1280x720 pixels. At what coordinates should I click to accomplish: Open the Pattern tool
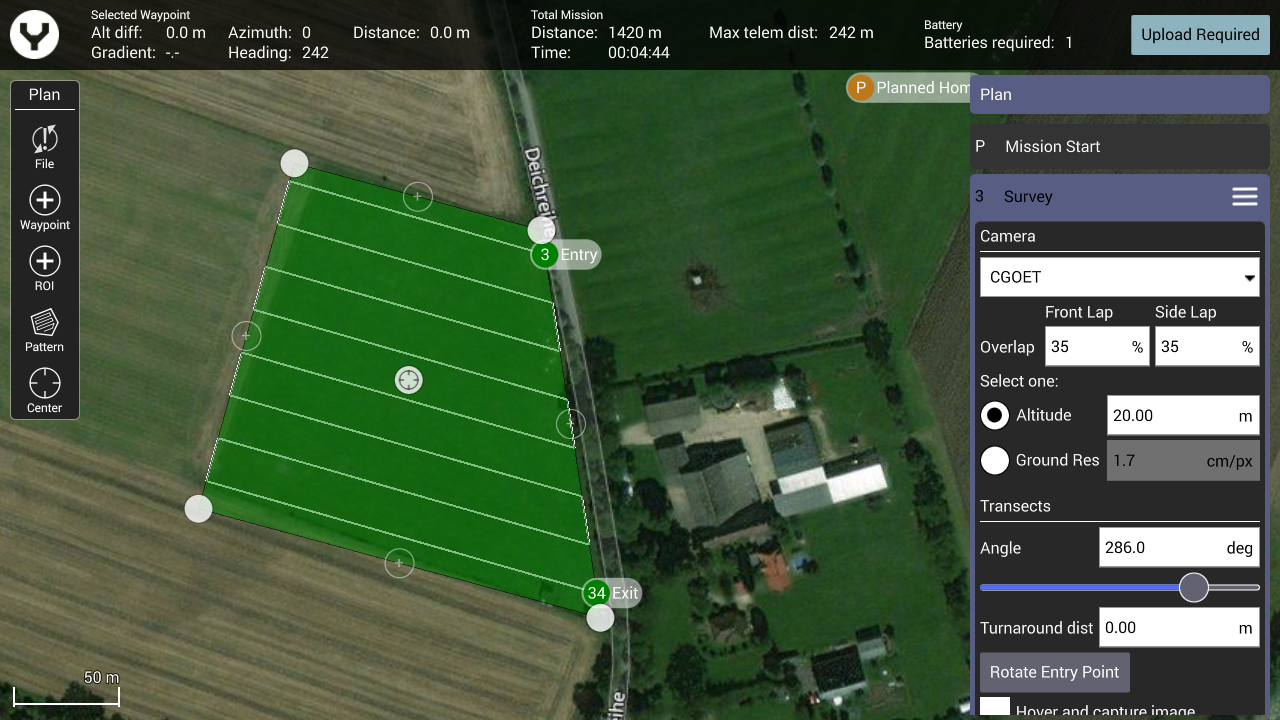pos(44,331)
